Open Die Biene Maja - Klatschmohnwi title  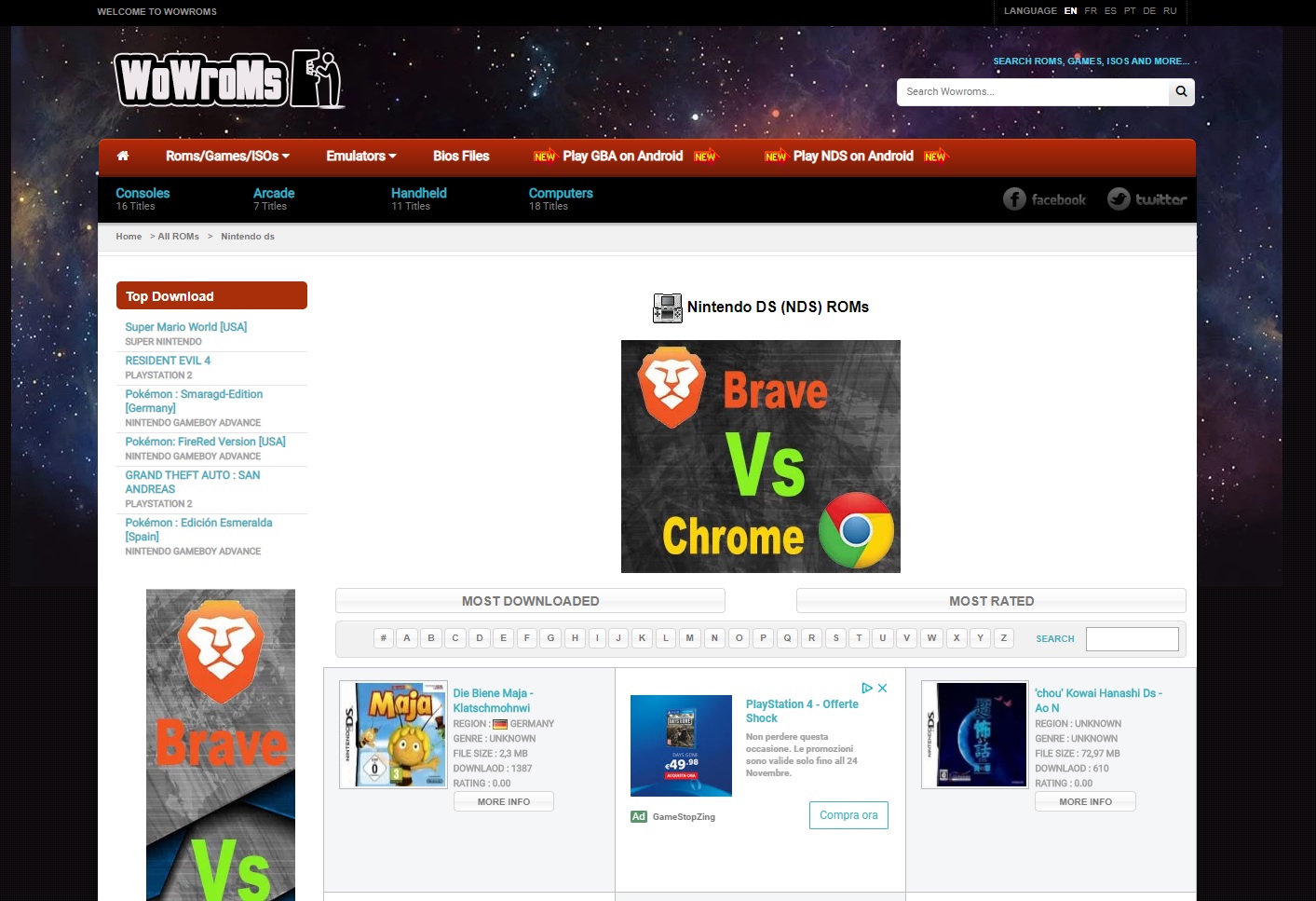click(x=494, y=701)
